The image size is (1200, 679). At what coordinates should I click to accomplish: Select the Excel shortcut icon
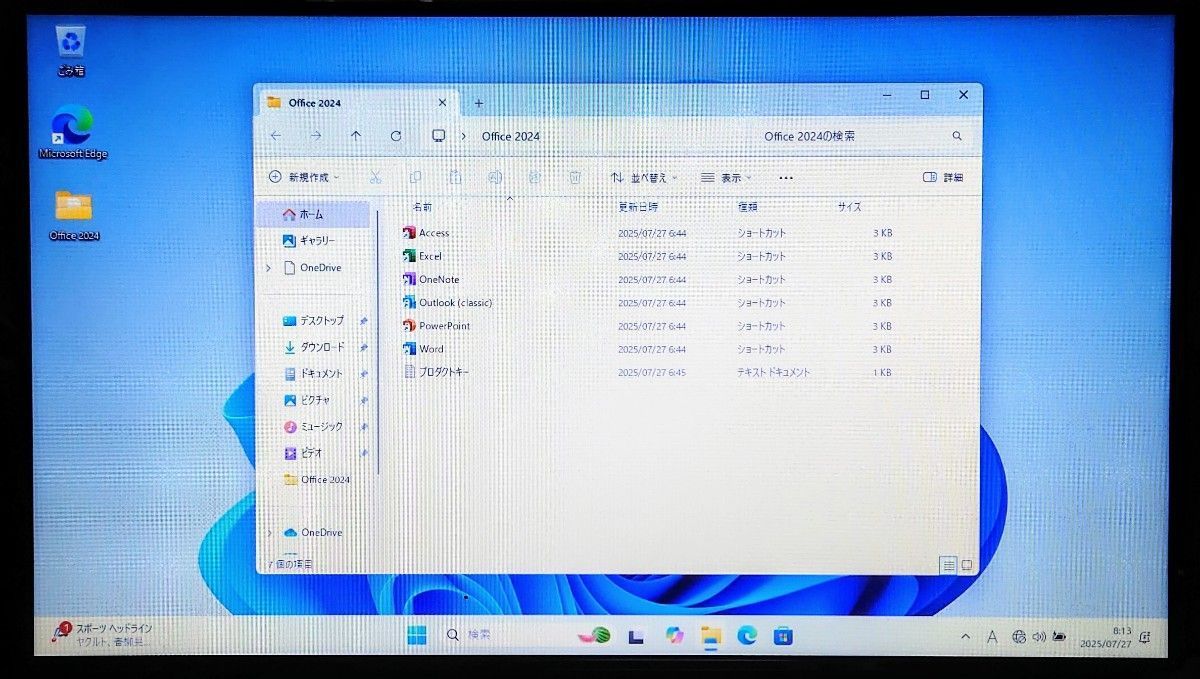click(x=408, y=256)
